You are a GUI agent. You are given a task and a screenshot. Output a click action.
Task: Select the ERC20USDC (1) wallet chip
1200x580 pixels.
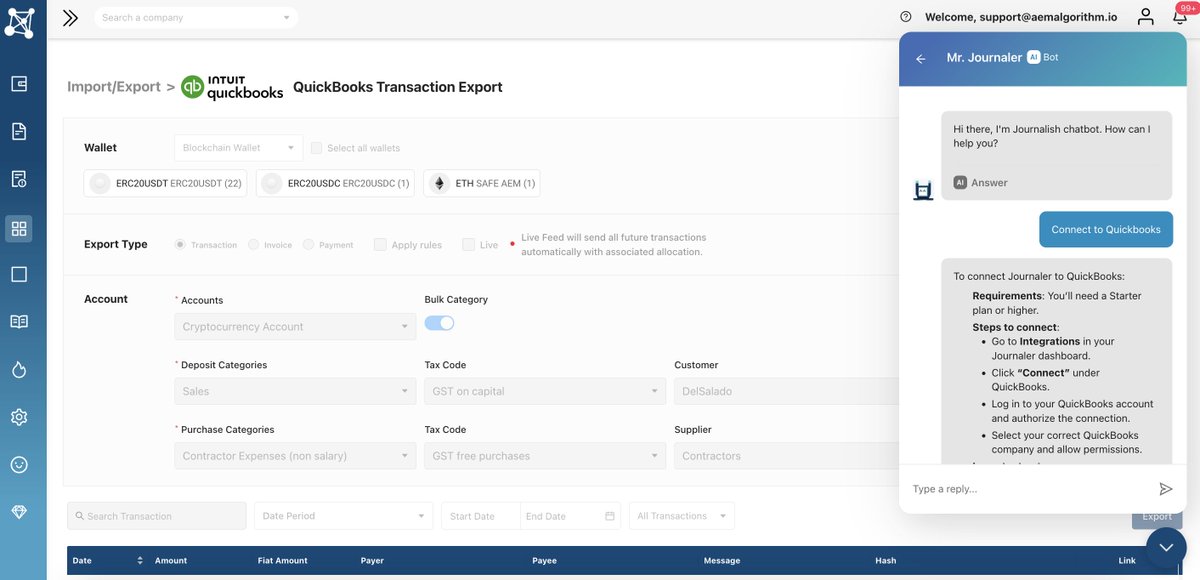click(336, 183)
